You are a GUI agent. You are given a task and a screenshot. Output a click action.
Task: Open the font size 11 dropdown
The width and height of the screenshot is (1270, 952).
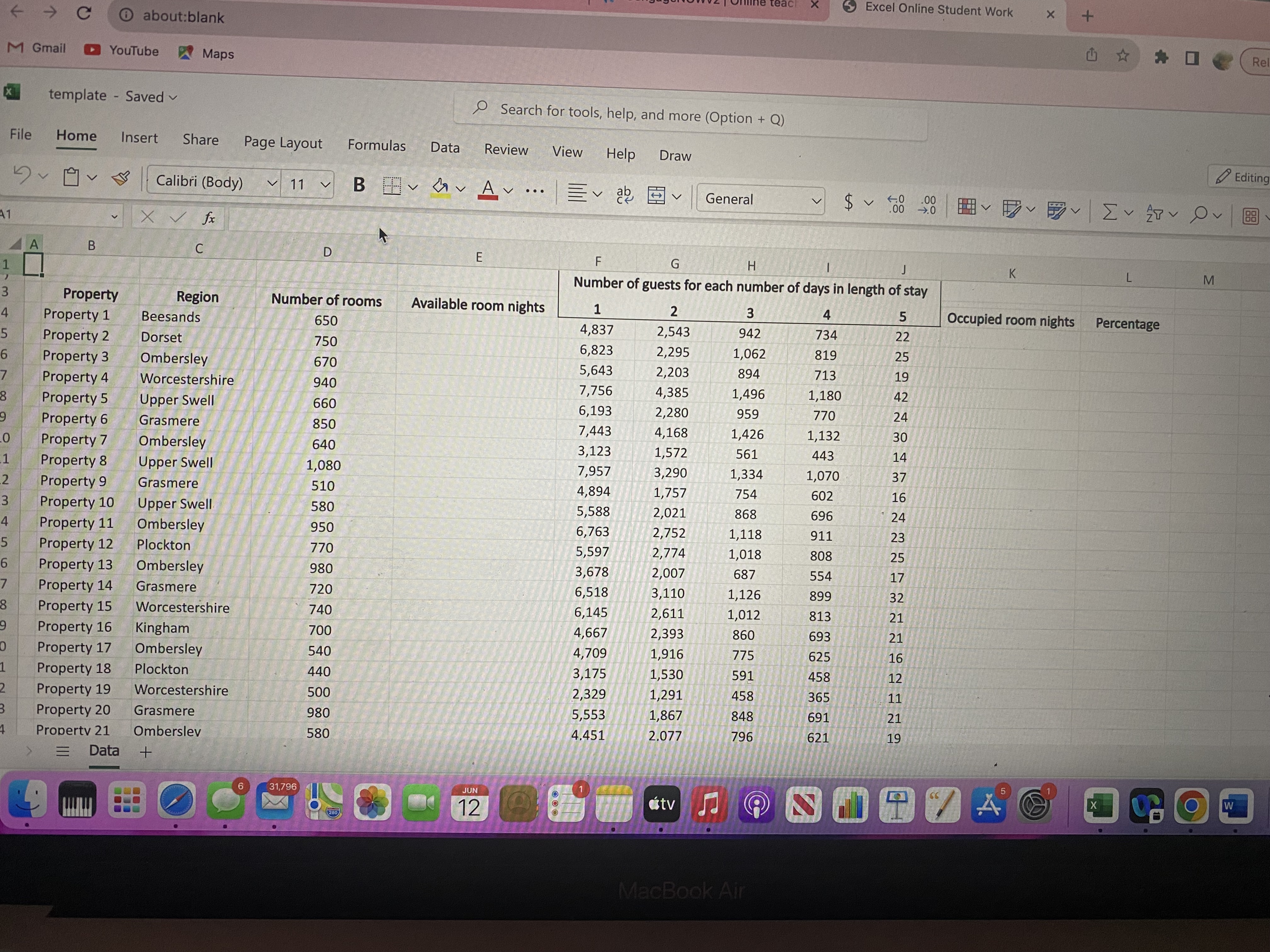(325, 185)
